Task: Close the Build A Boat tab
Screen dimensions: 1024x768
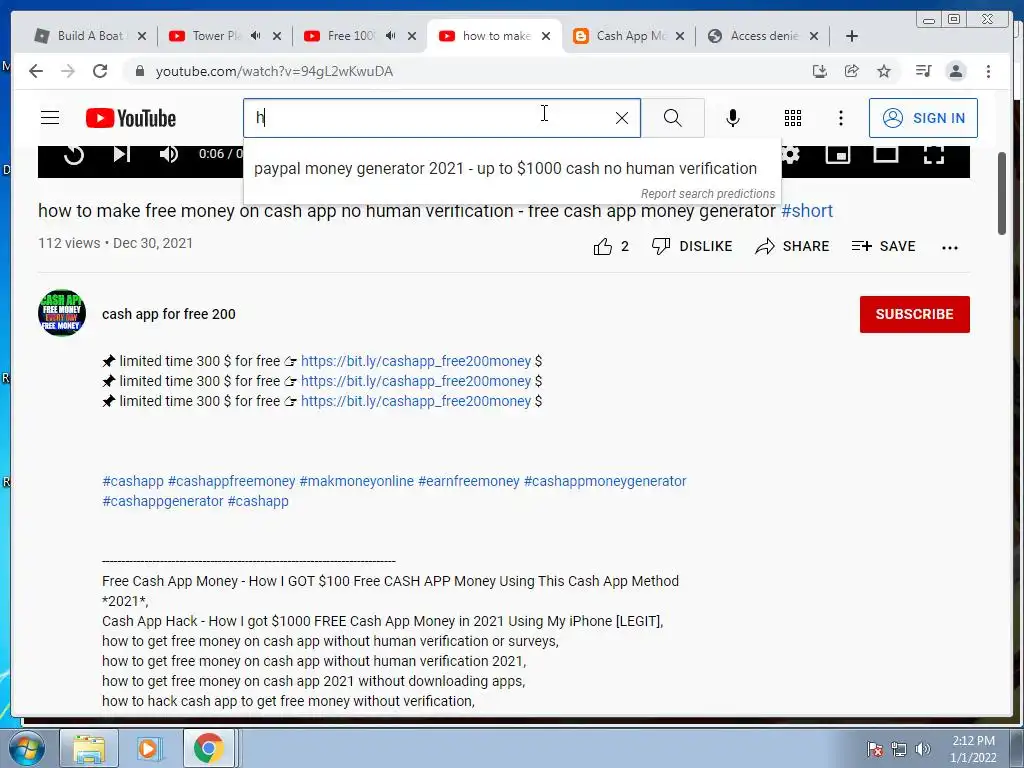Action: click(x=142, y=36)
